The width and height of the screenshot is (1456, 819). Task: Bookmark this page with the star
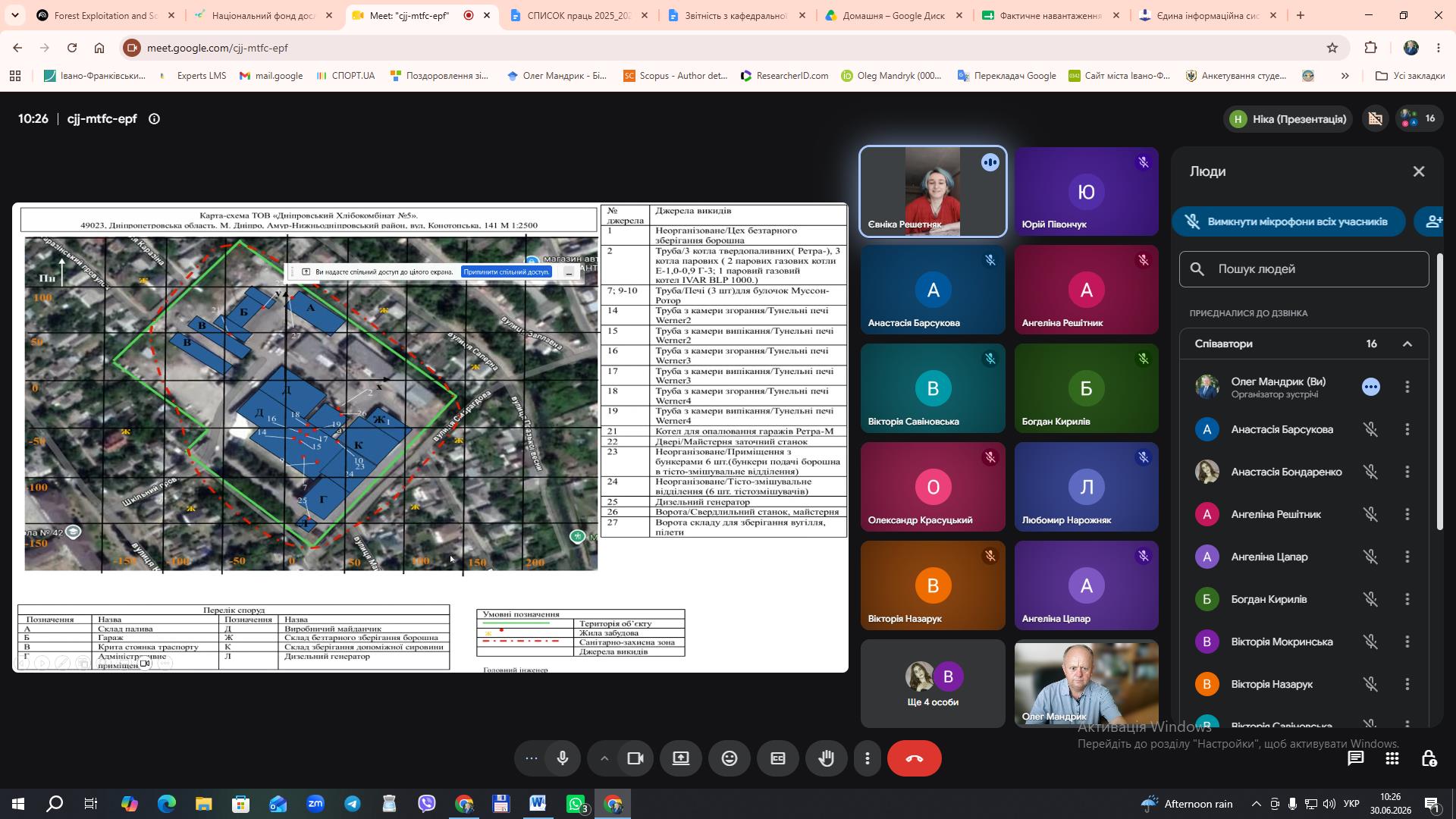click(1332, 48)
